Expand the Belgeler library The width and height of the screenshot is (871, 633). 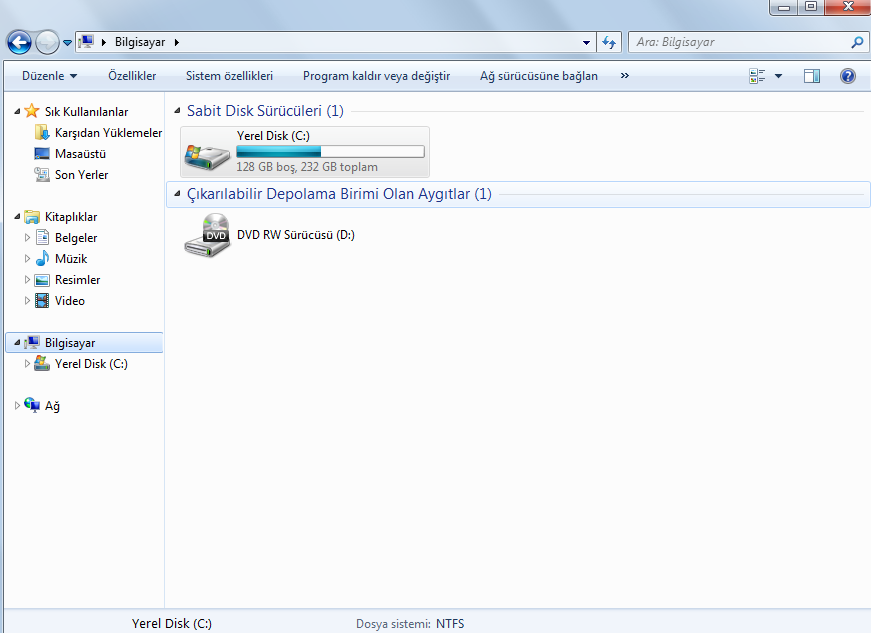point(27,238)
